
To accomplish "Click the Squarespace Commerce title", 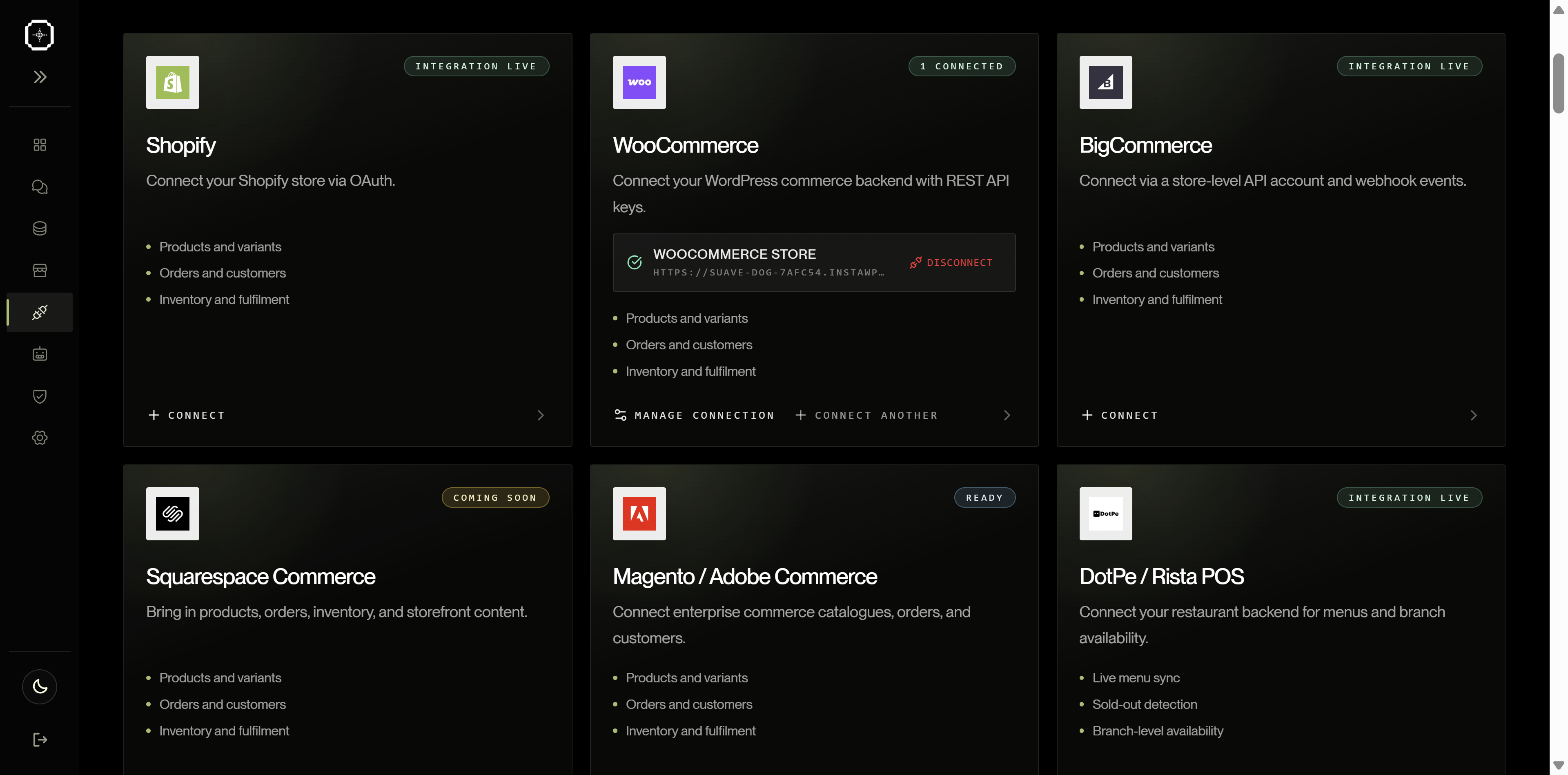I will (261, 577).
